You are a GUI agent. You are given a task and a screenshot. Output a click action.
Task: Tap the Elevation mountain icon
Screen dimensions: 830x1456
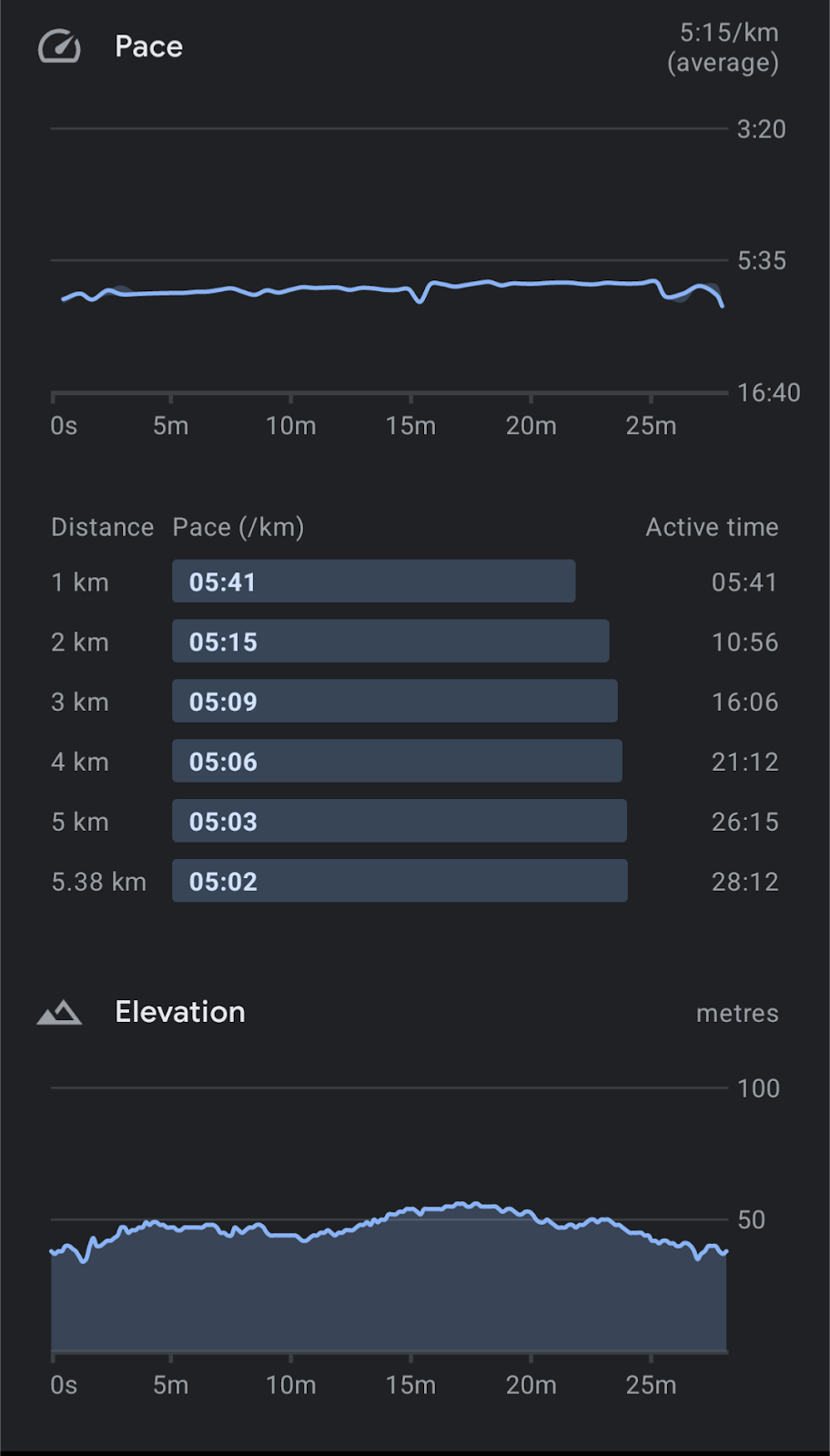point(59,1012)
